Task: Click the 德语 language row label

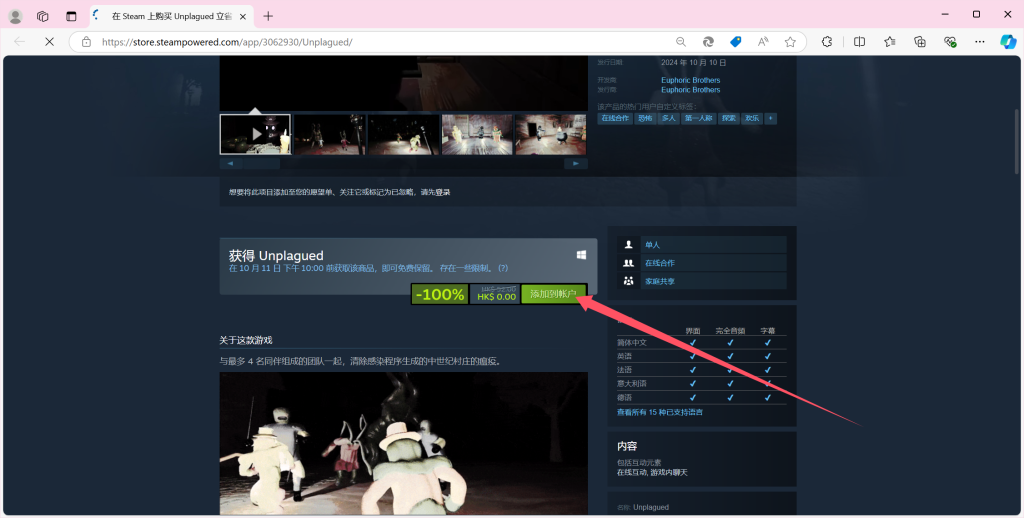Action: tap(624, 397)
